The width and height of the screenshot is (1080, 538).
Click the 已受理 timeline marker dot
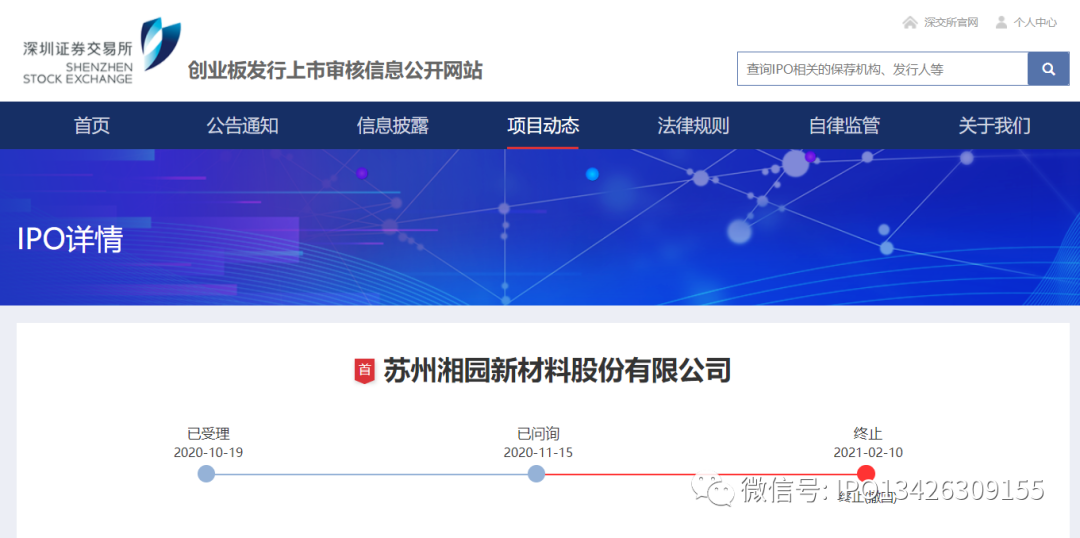click(x=206, y=474)
